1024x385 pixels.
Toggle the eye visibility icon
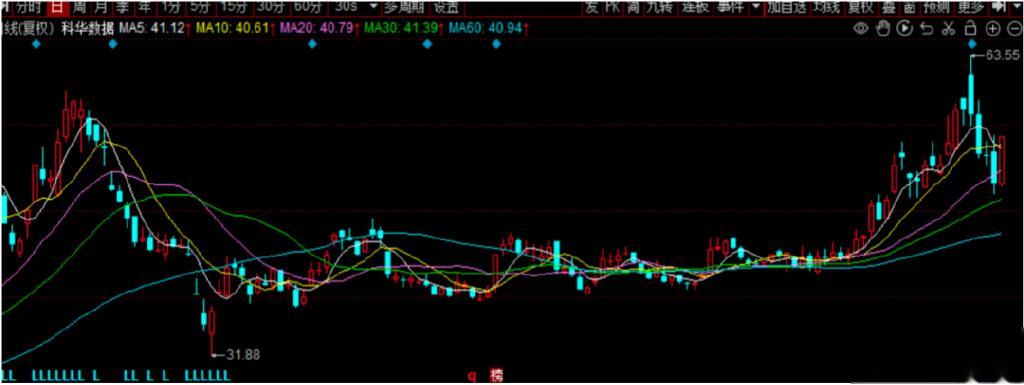pyautogui.click(x=861, y=28)
